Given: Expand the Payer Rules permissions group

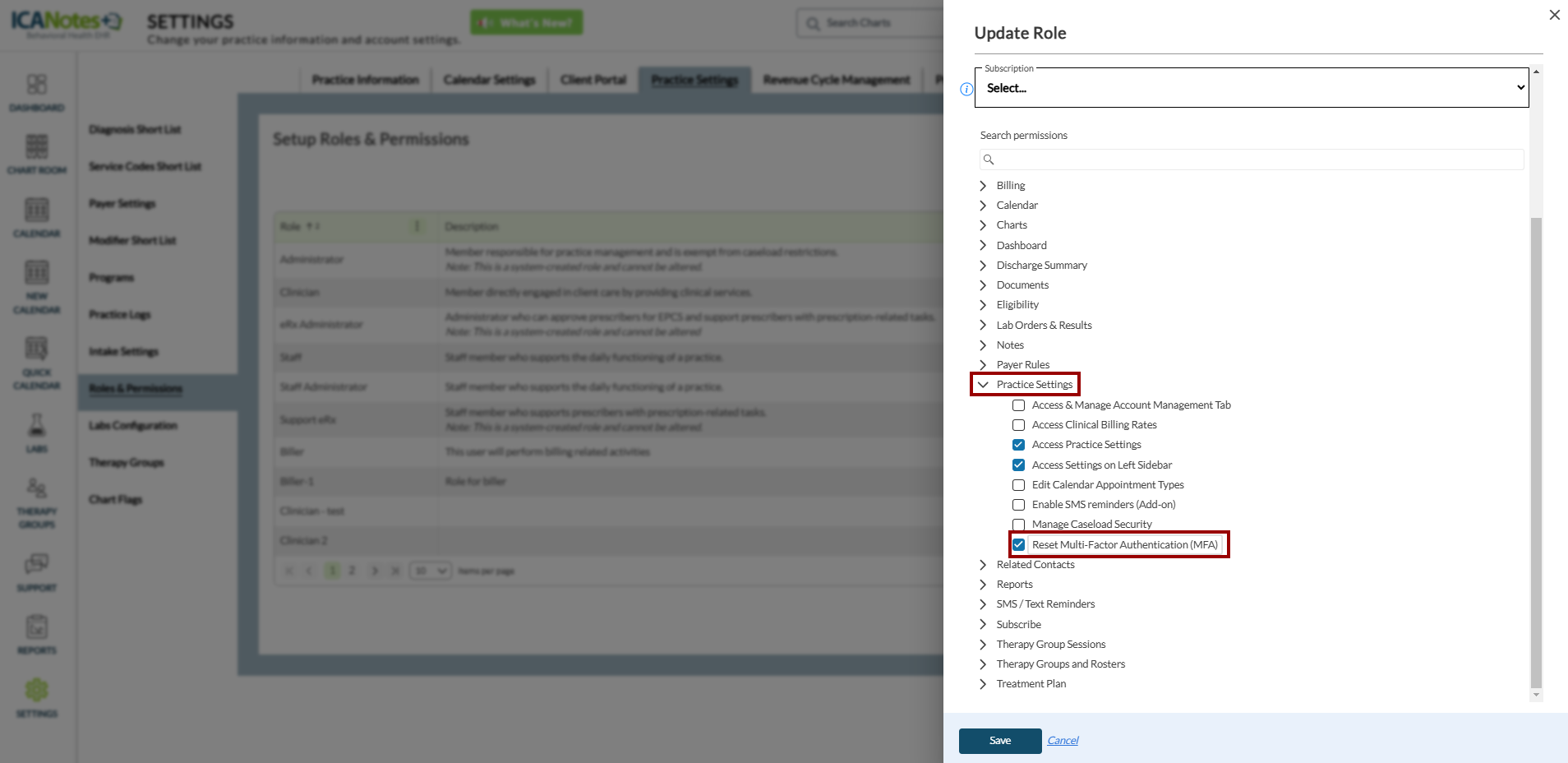Looking at the screenshot, I should [983, 365].
